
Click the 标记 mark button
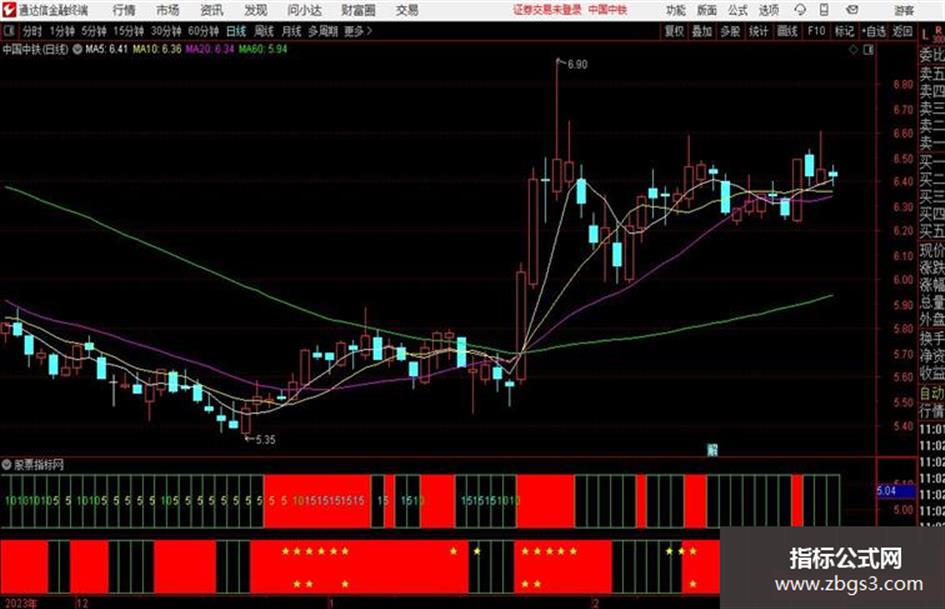[844, 31]
